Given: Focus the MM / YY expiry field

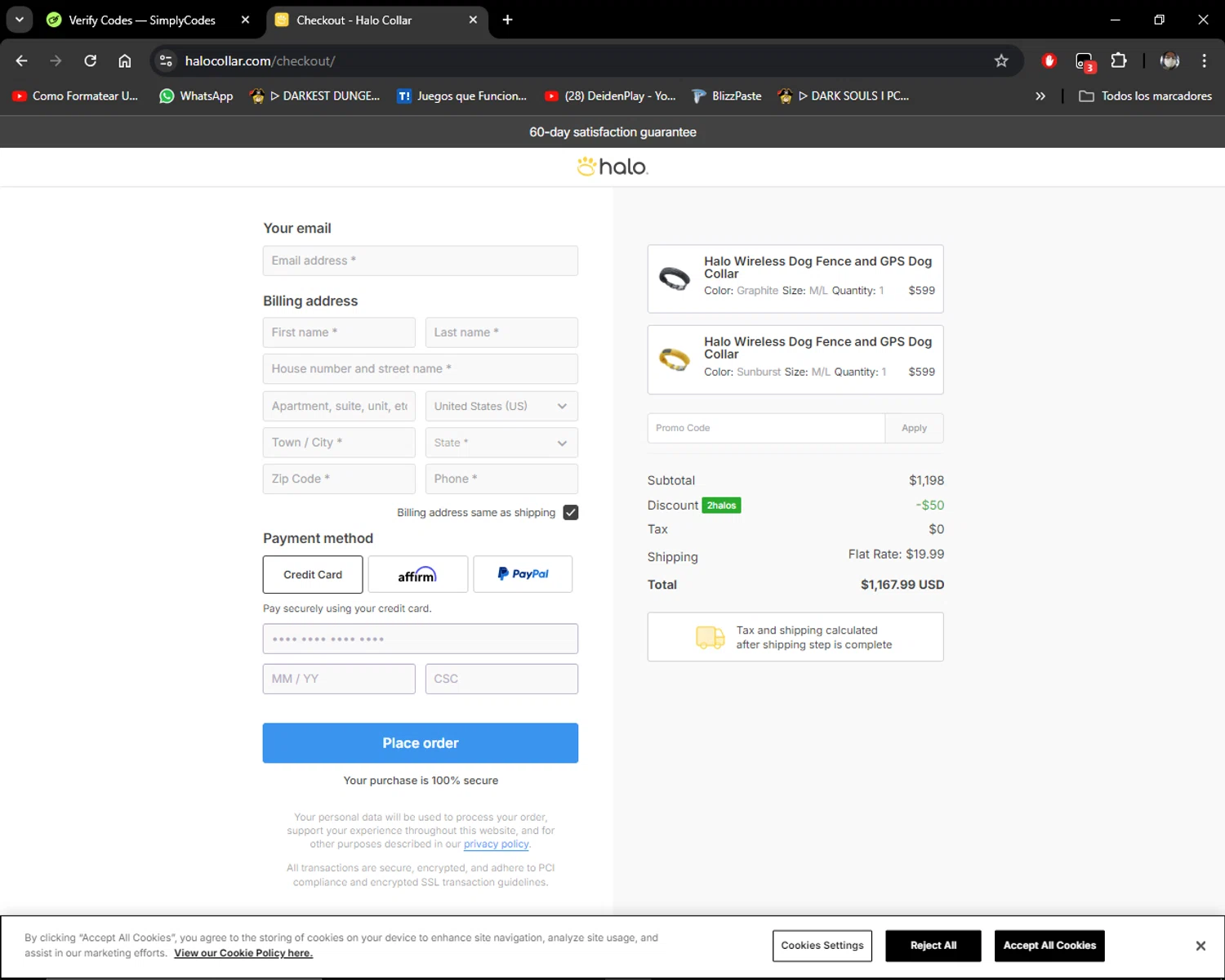Looking at the screenshot, I should [339, 679].
